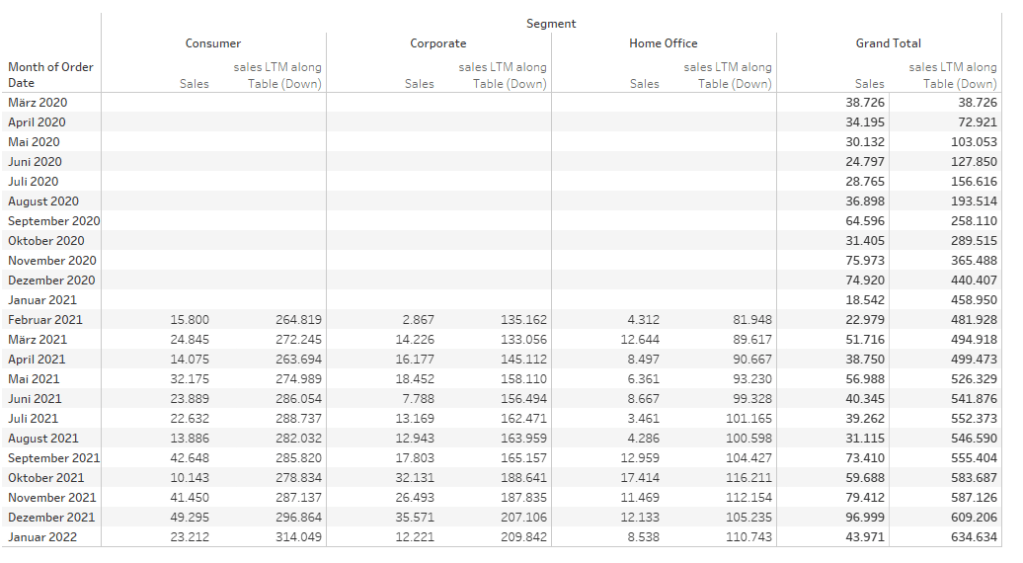This screenshot has width=1023, height=563.
Task: Click Grand Total LTM value 634.634
Action: pyautogui.click(x=974, y=537)
